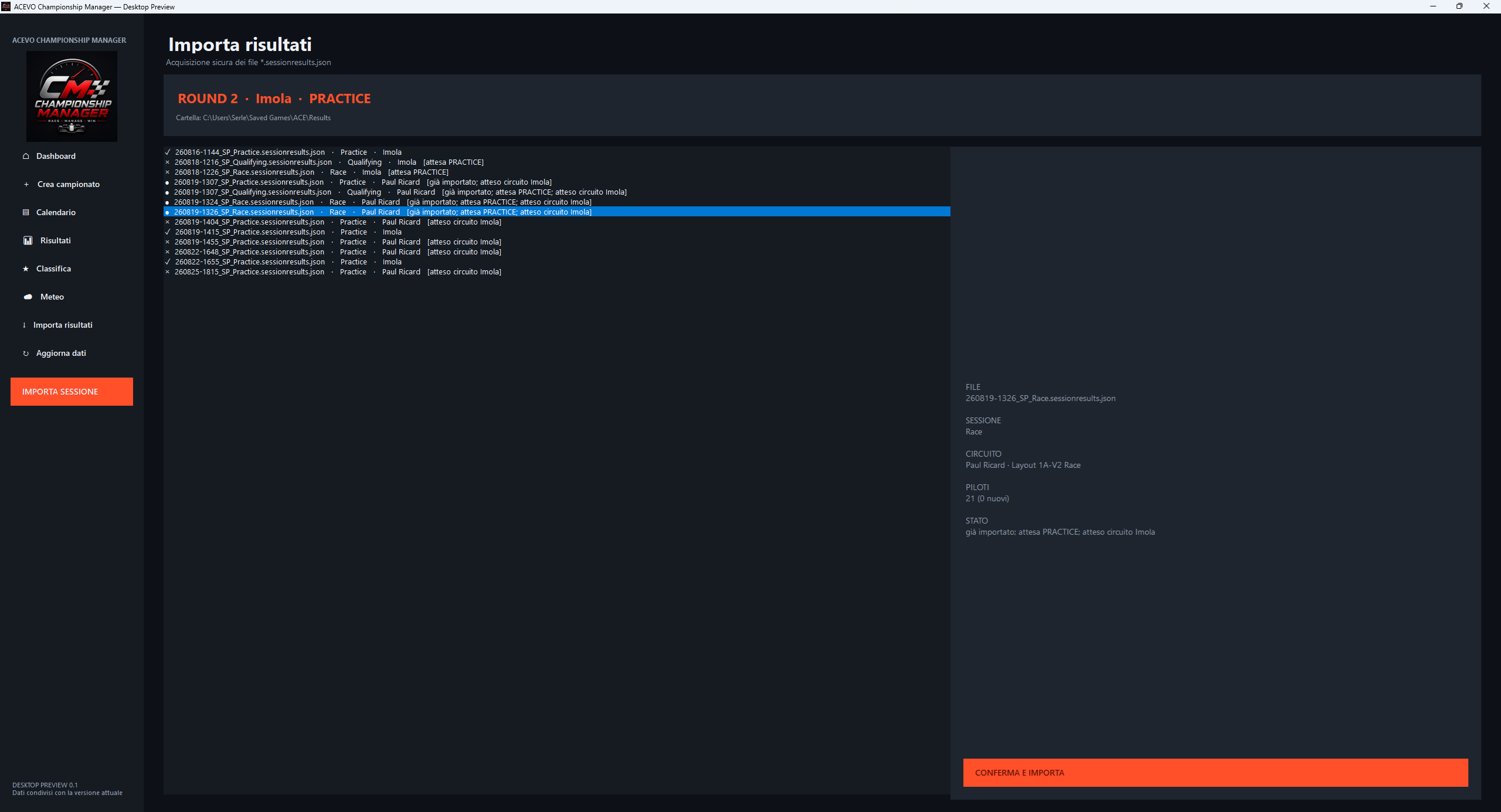Click the plus icon beside Crea campionato

(x=26, y=184)
